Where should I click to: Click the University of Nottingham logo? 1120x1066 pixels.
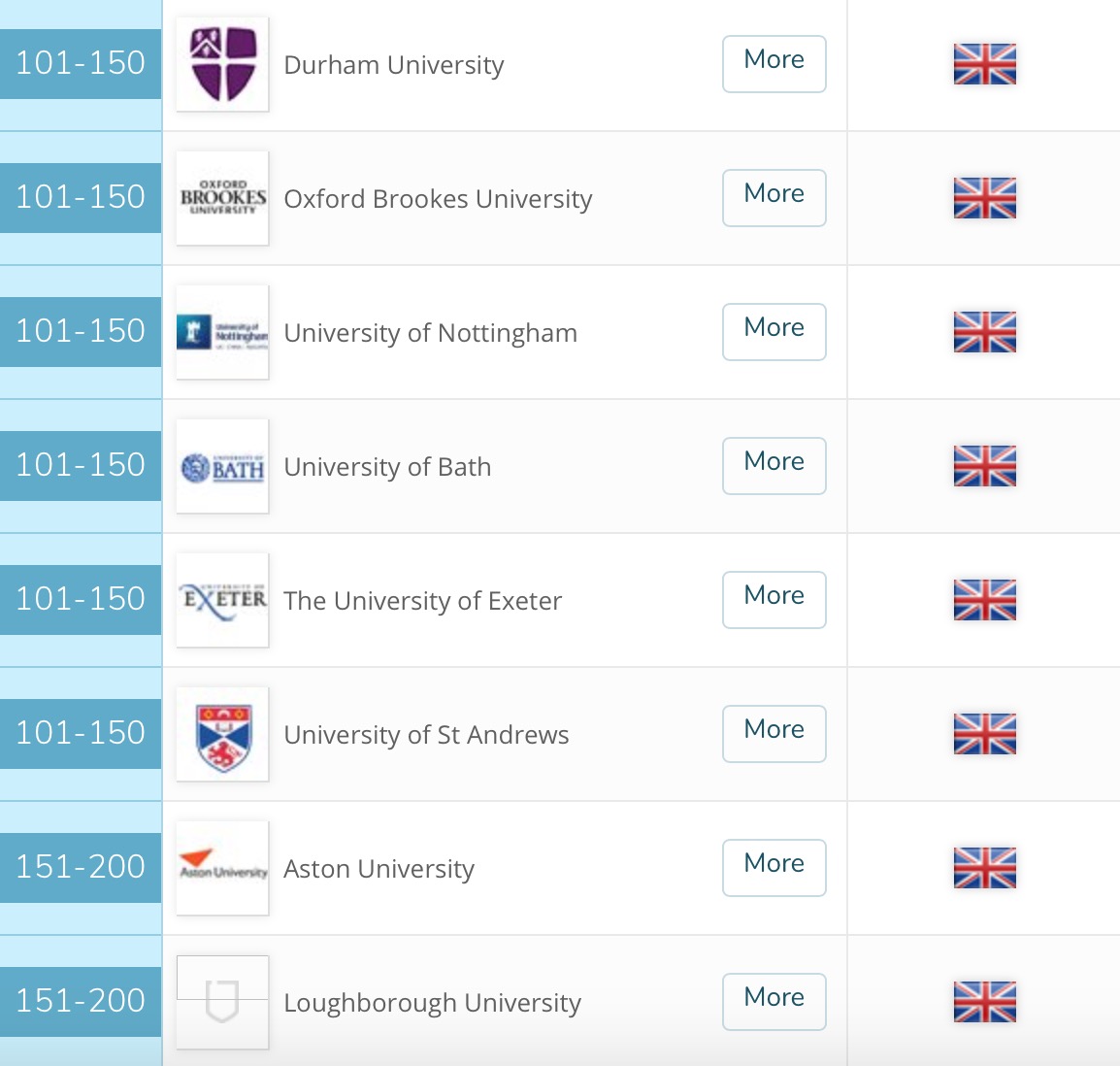[x=222, y=332]
